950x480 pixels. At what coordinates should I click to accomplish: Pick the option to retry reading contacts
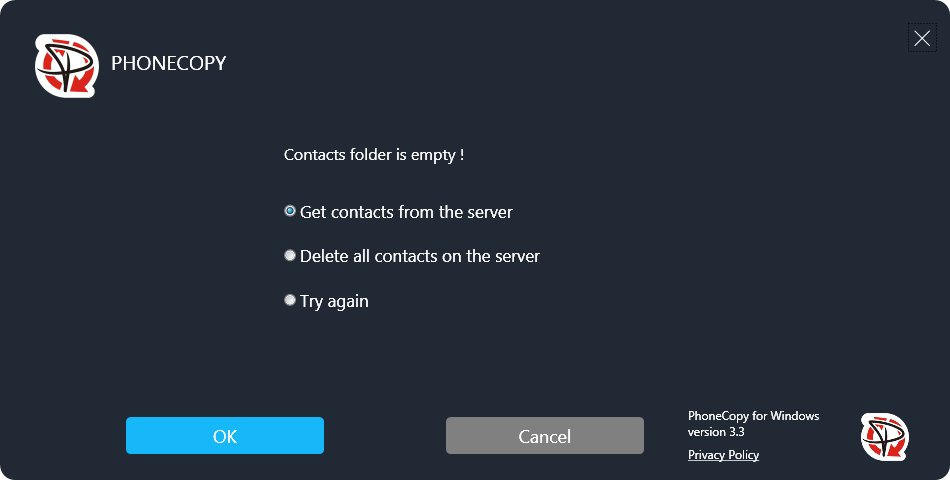point(290,299)
